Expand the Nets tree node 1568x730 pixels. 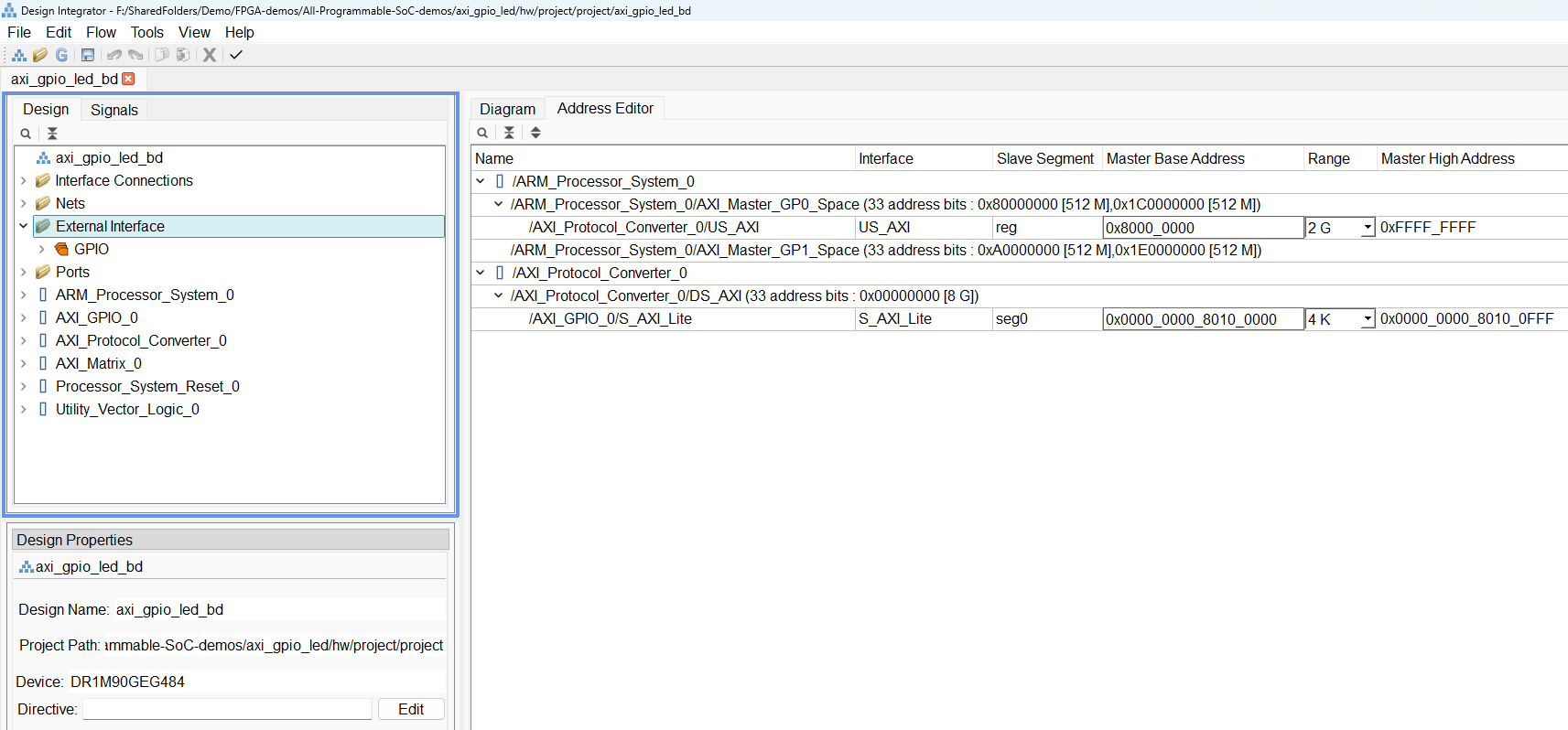click(x=23, y=203)
